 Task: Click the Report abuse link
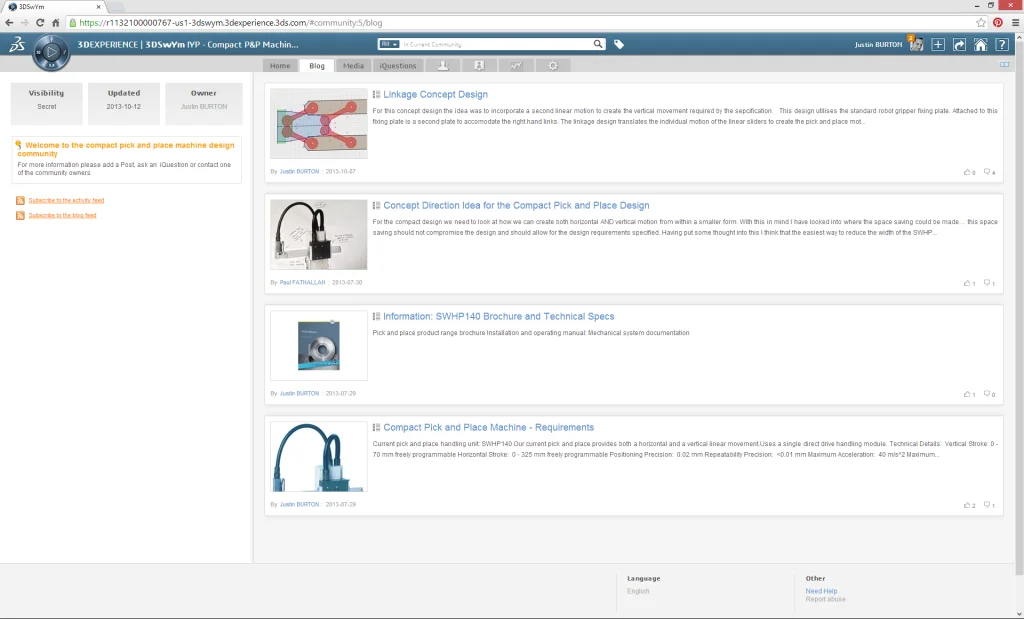coord(825,599)
